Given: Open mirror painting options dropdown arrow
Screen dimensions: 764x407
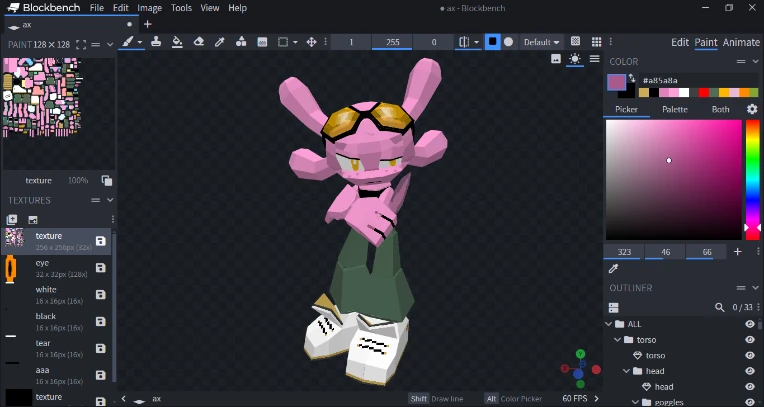Looking at the screenshot, I should point(477,42).
